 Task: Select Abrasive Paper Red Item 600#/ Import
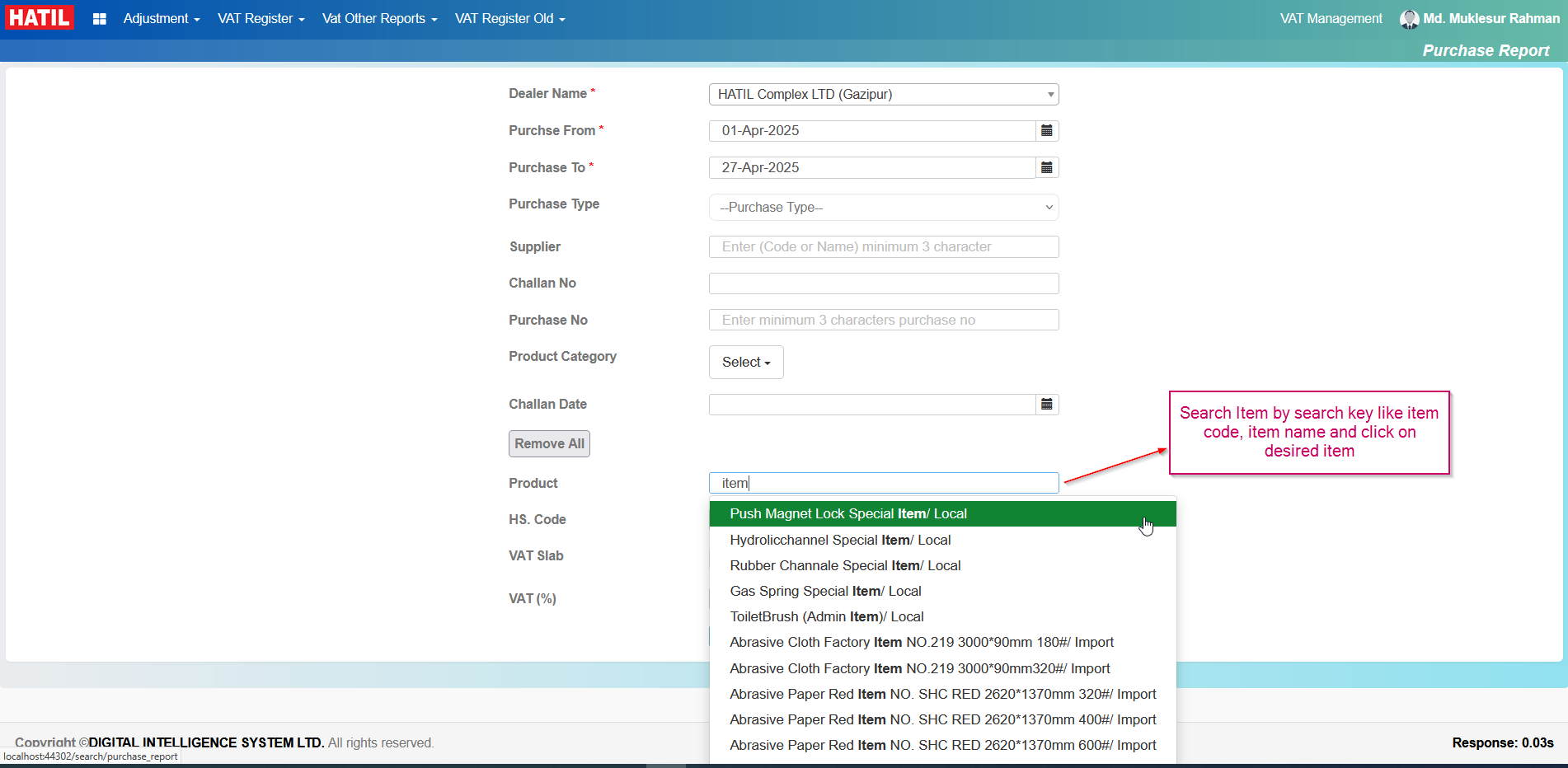coord(942,746)
